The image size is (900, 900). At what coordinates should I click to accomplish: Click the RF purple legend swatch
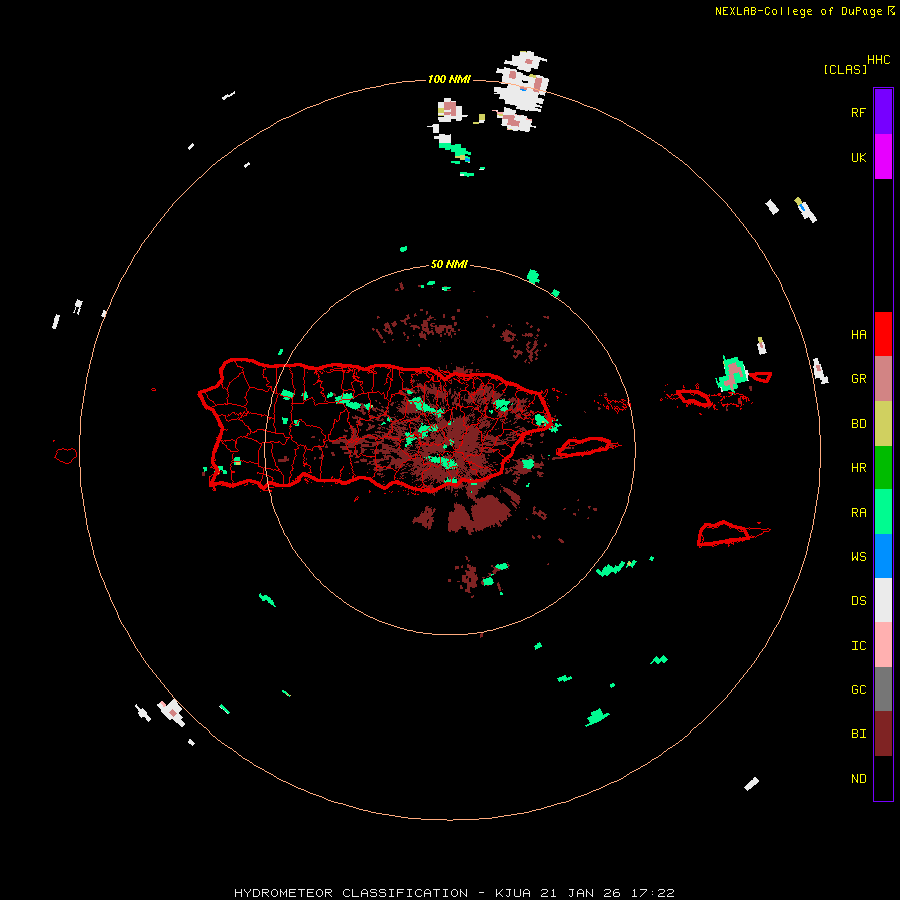(x=883, y=112)
